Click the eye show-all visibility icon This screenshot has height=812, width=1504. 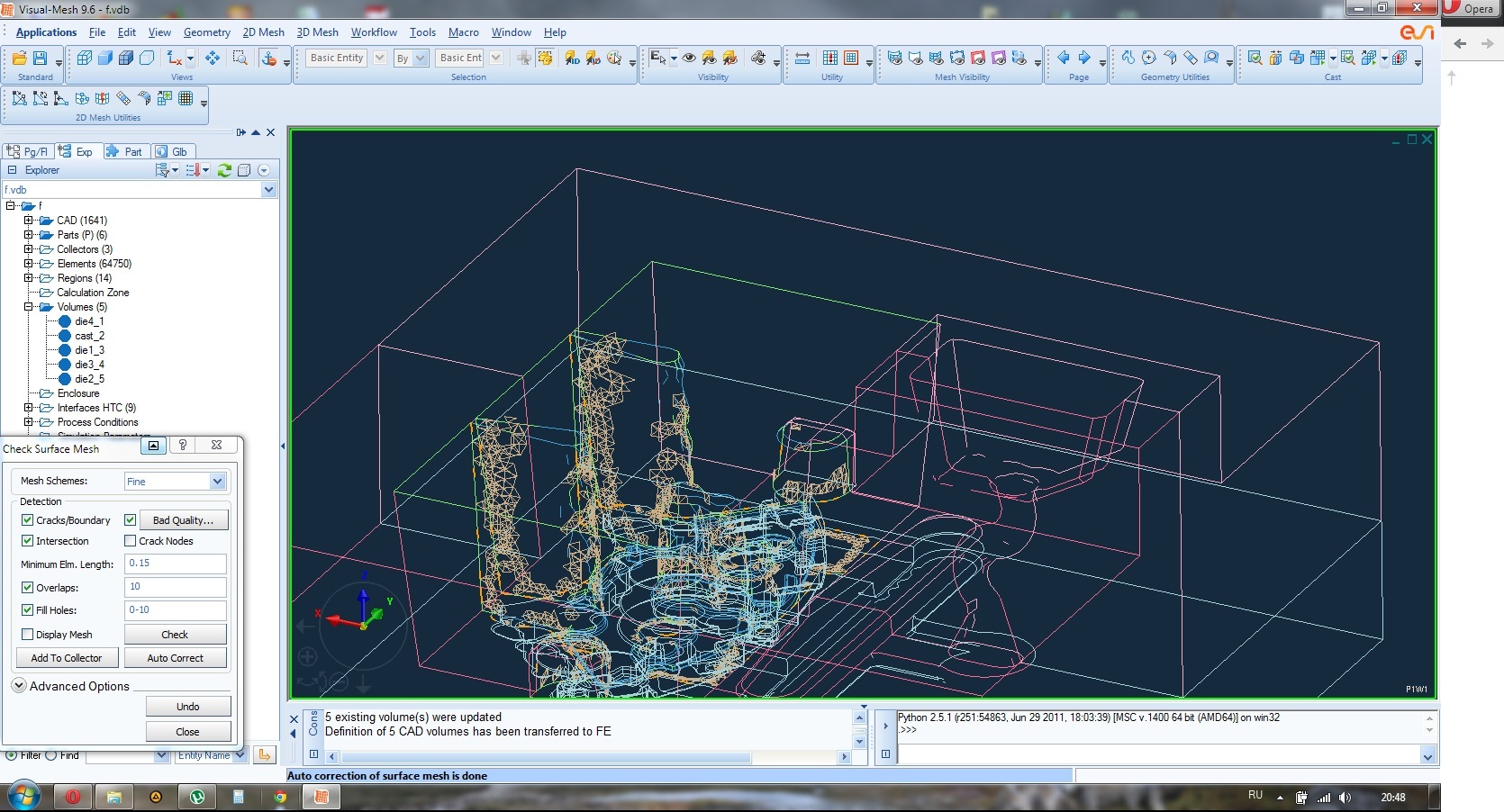(689, 58)
